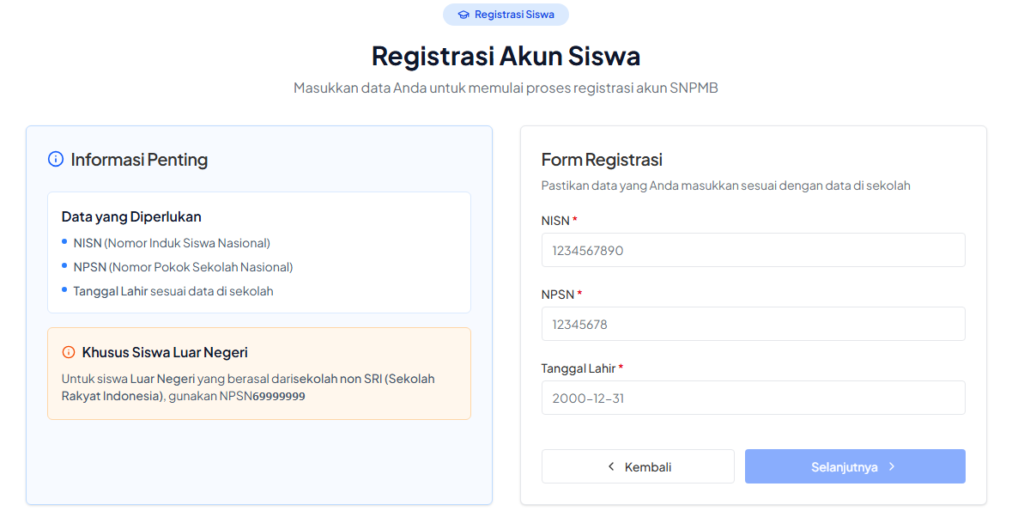Click the blue bullet before NISN (Nomor Induk Siswa Nasional)
The image size is (1024, 517).
[x=64, y=242]
